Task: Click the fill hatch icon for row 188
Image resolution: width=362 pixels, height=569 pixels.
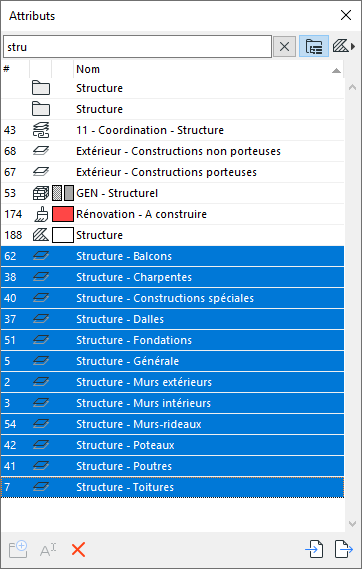Action: tap(41, 235)
